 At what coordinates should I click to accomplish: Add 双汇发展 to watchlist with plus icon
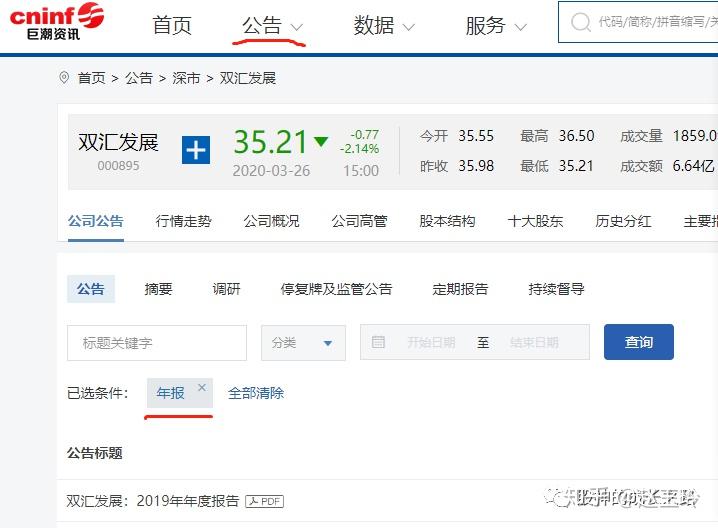[x=196, y=150]
